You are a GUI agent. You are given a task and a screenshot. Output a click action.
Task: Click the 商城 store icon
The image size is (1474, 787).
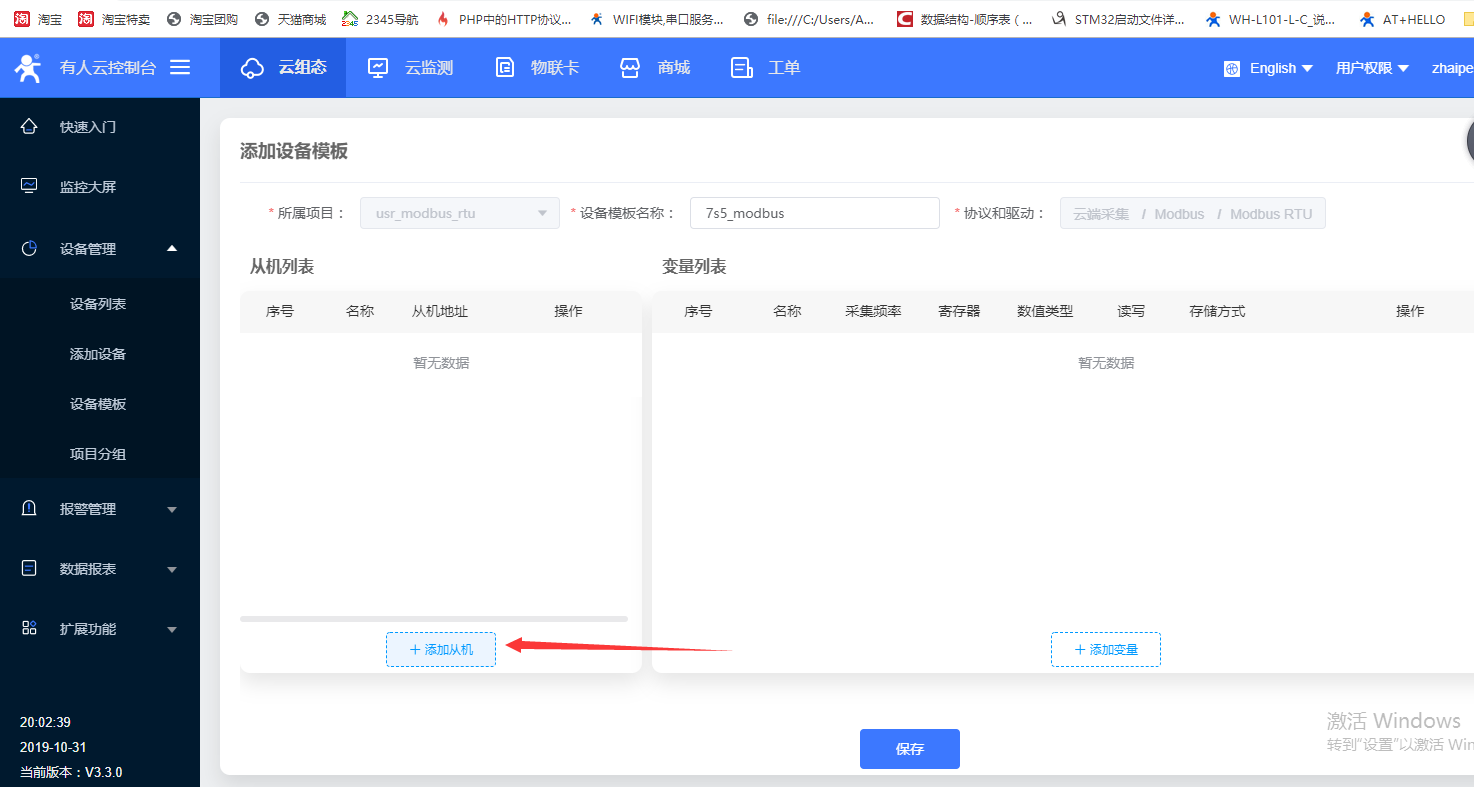[629, 68]
